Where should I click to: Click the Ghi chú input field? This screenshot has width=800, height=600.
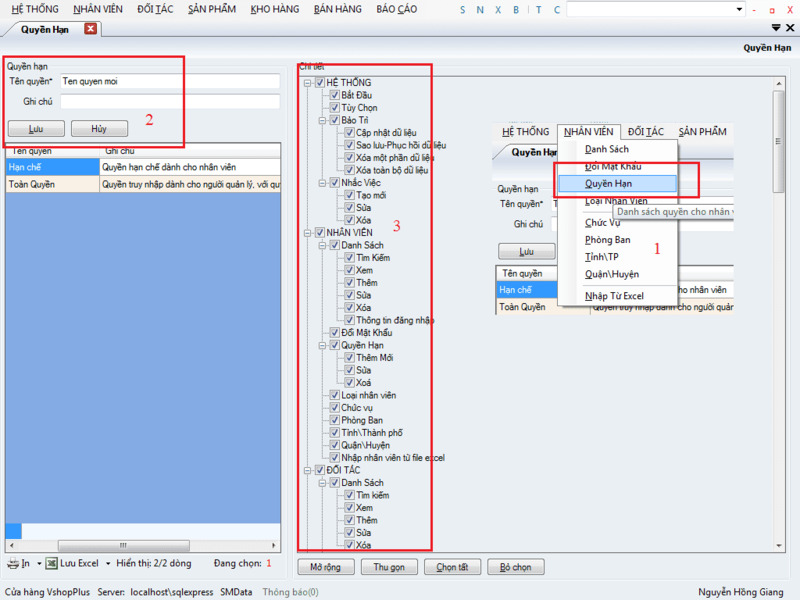[170, 101]
